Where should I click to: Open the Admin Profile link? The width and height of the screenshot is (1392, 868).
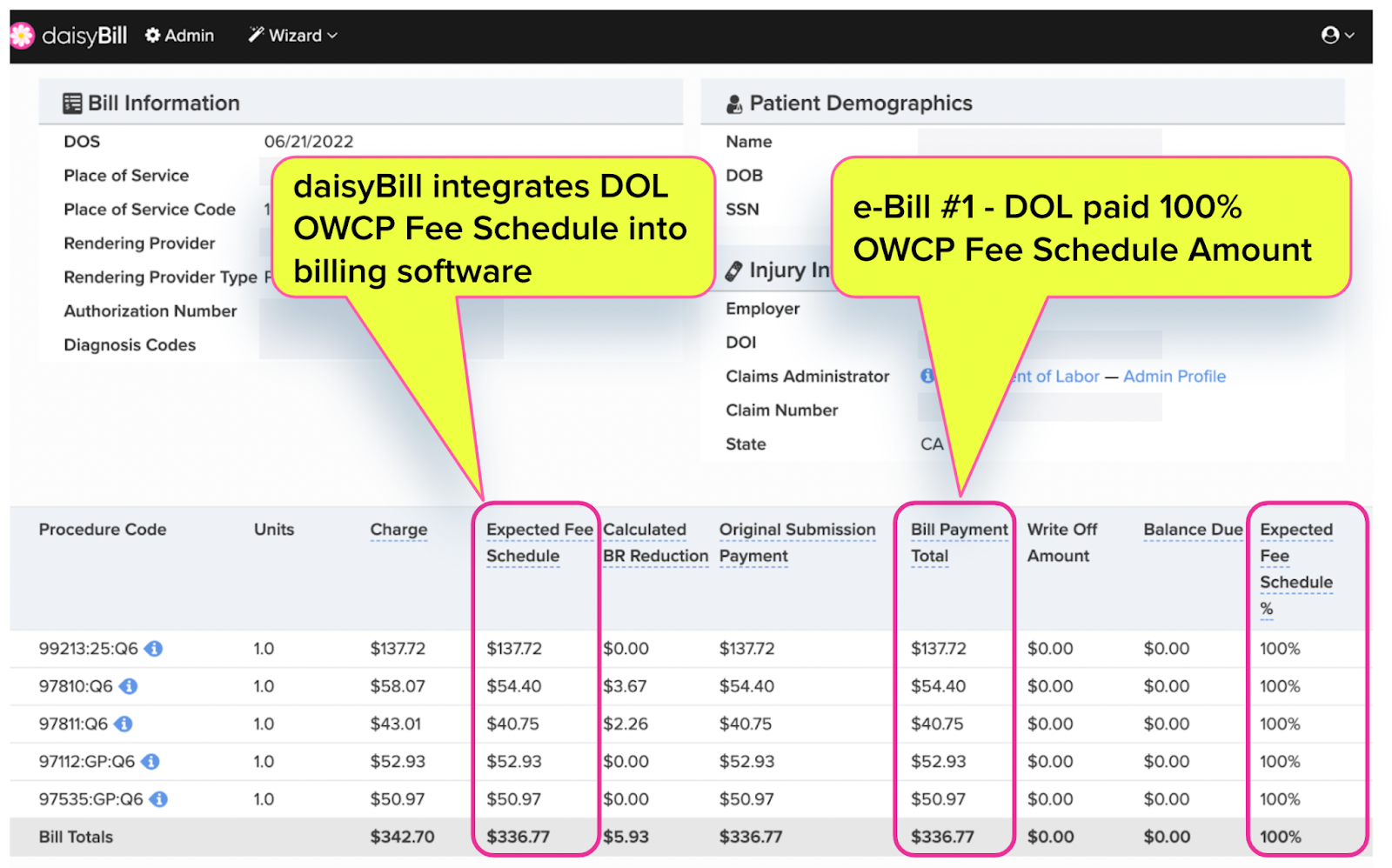coord(1174,377)
